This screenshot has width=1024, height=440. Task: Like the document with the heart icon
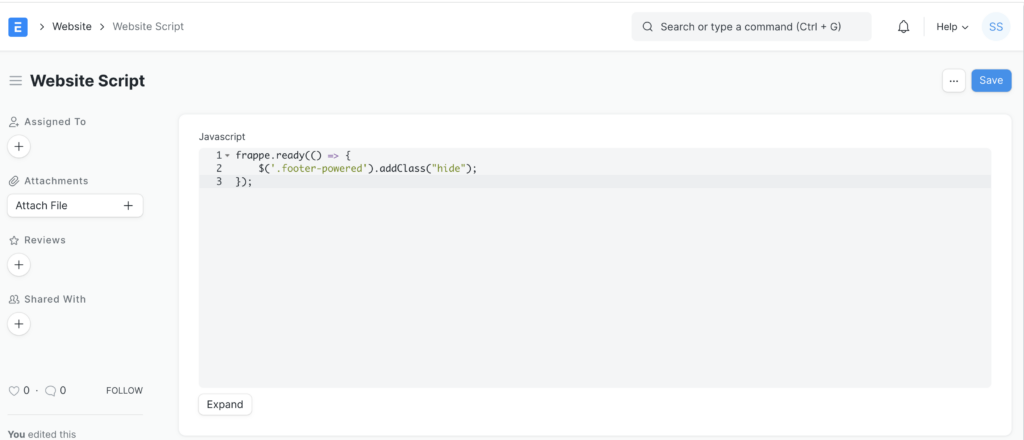coord(14,391)
